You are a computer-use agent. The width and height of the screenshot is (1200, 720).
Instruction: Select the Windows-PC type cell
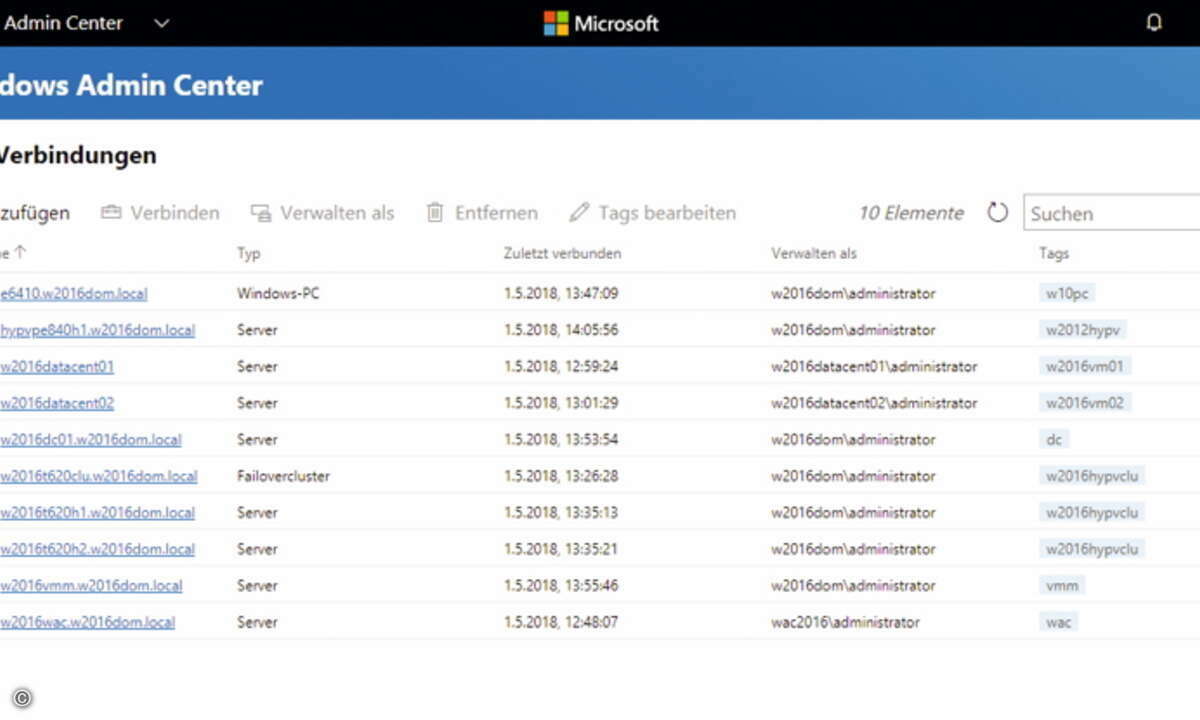pos(278,294)
